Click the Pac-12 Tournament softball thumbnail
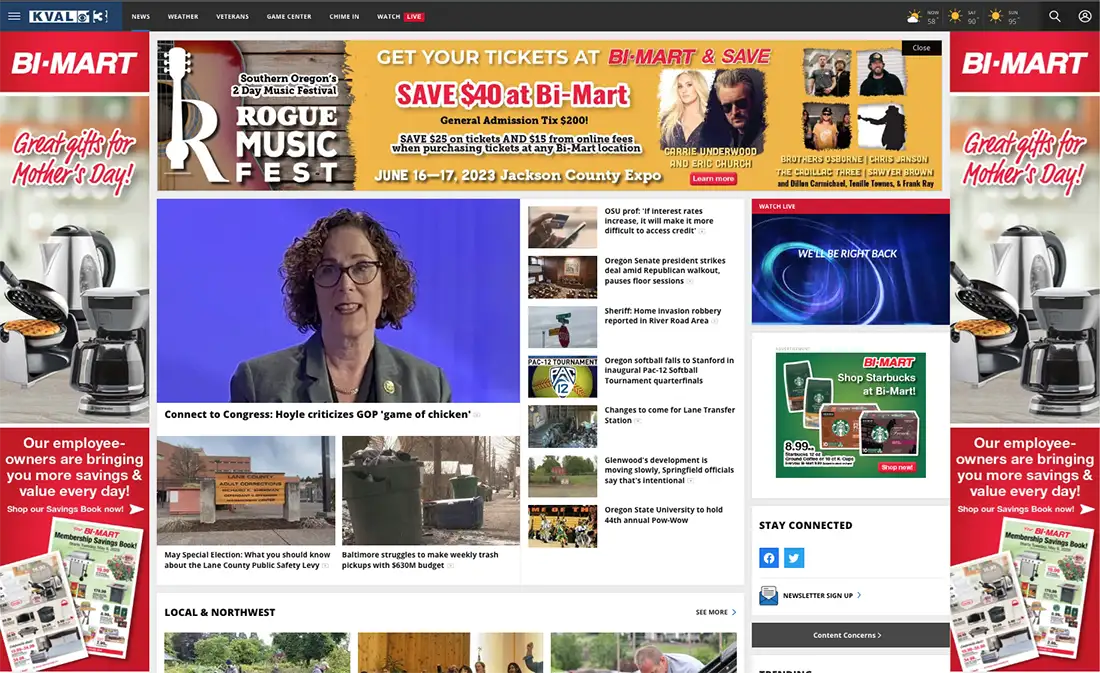Image resolution: width=1100 pixels, height=673 pixels. [563, 377]
